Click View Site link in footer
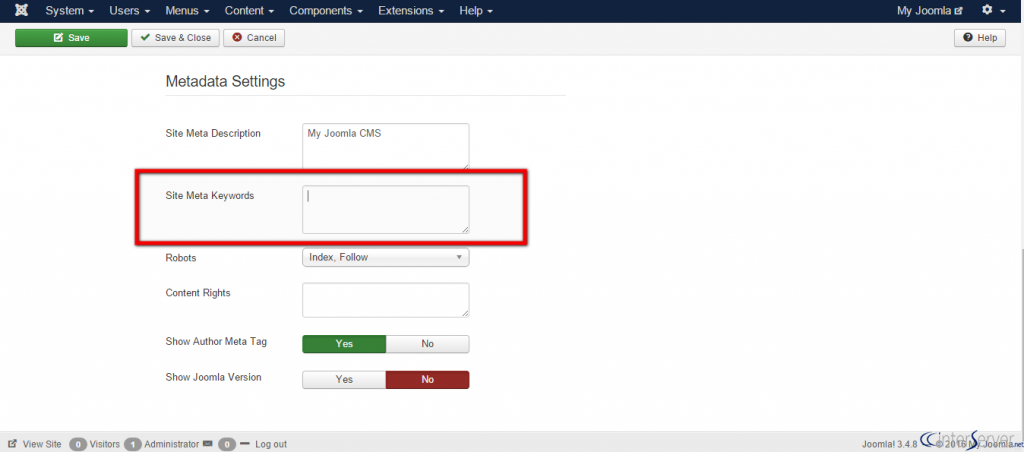This screenshot has width=1024, height=452. 42,444
